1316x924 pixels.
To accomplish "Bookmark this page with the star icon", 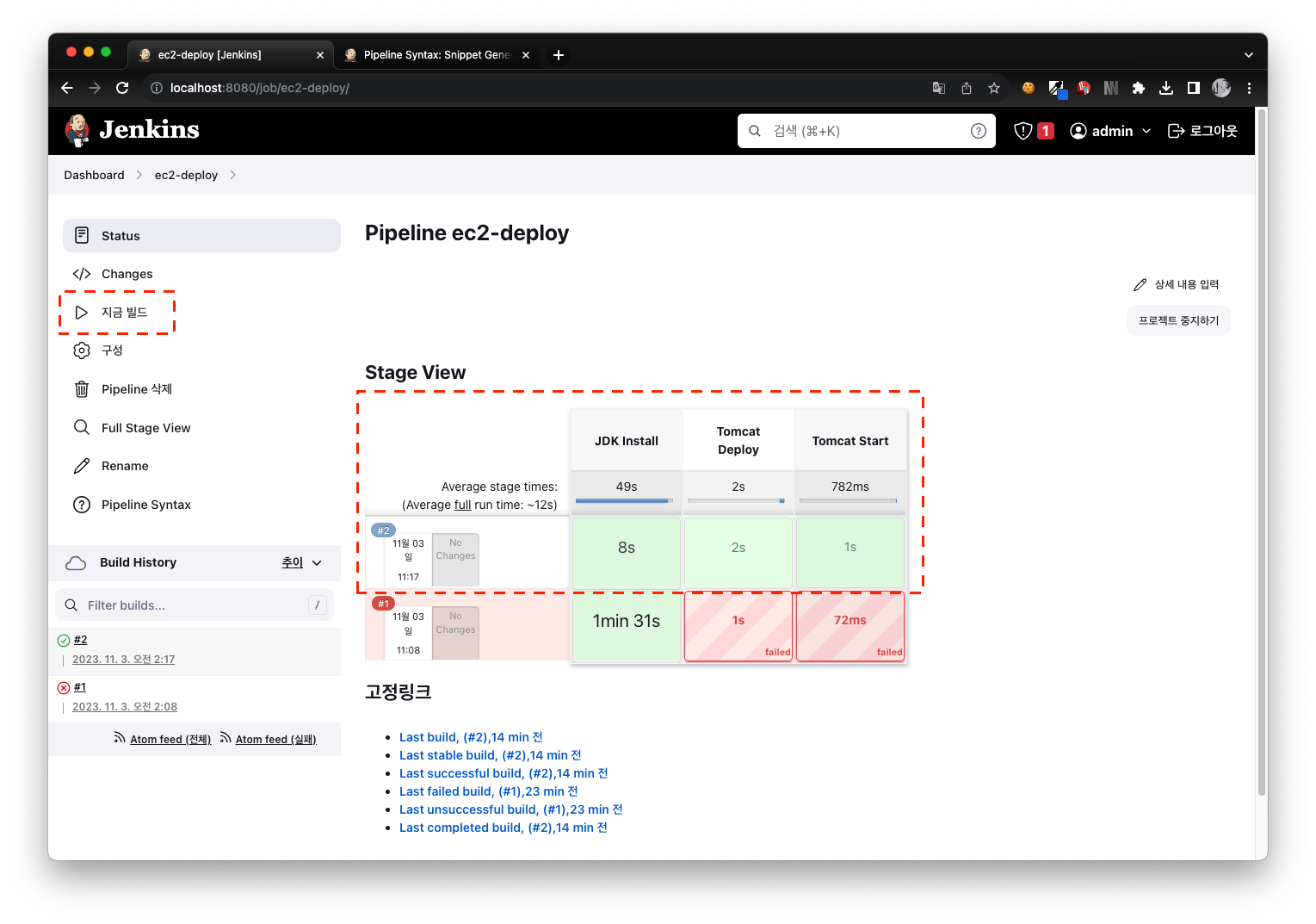I will click(x=994, y=88).
